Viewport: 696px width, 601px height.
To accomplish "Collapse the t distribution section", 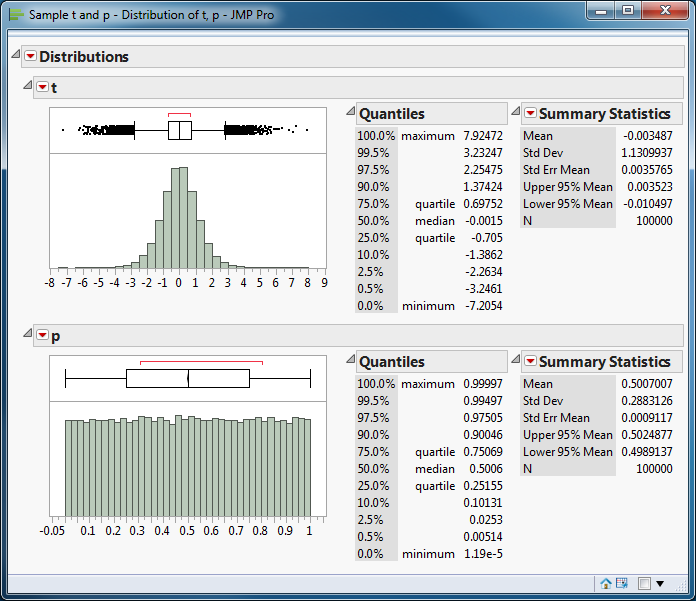I will click(28, 85).
